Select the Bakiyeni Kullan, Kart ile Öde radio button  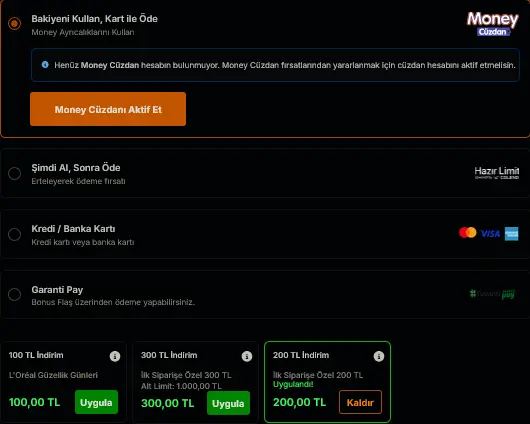pyautogui.click(x=15, y=23)
